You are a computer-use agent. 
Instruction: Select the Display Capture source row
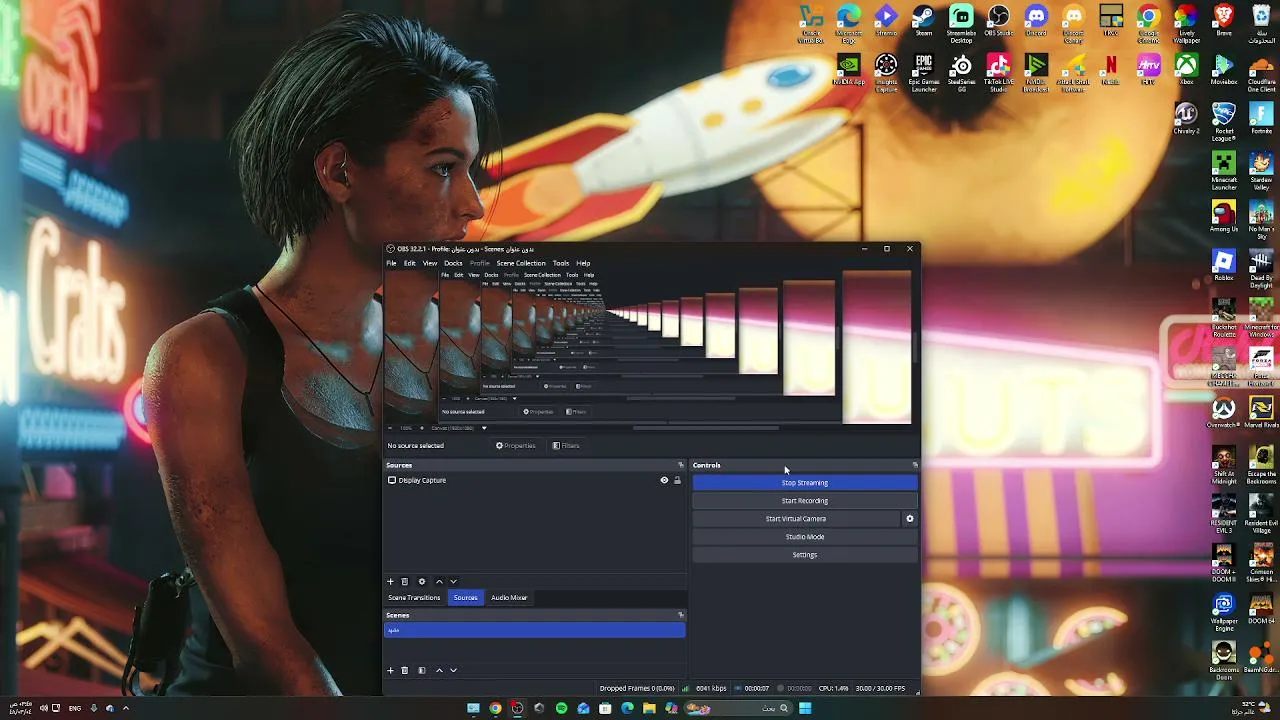[x=535, y=481]
